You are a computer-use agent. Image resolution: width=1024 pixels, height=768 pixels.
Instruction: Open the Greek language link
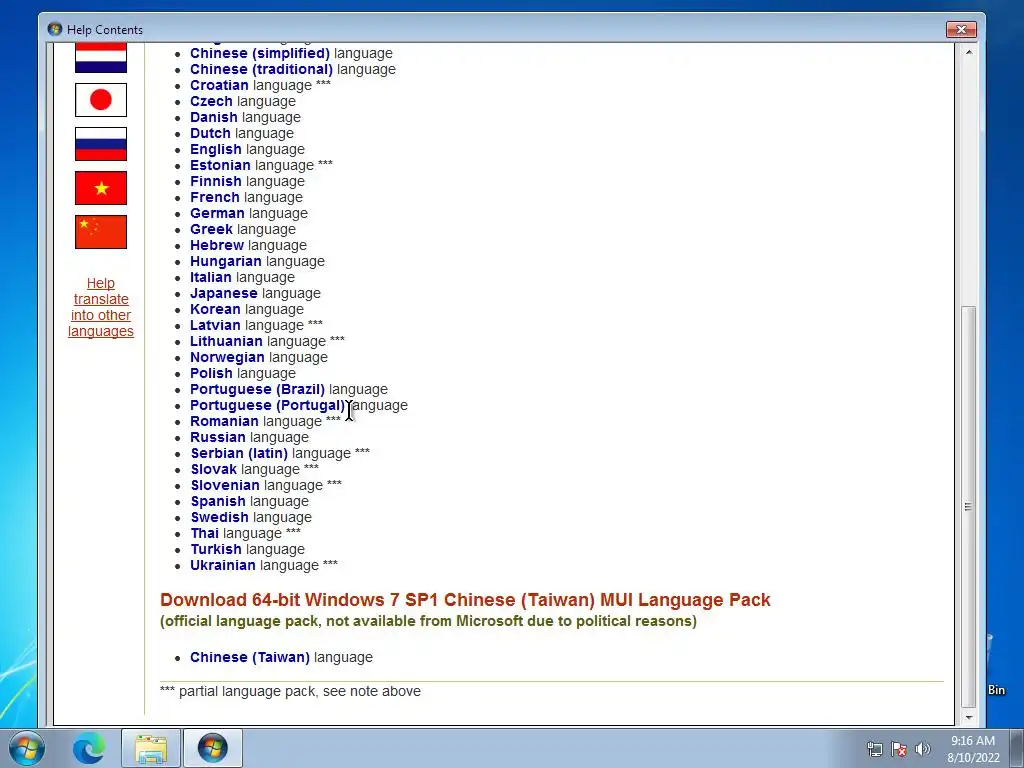coord(211,229)
